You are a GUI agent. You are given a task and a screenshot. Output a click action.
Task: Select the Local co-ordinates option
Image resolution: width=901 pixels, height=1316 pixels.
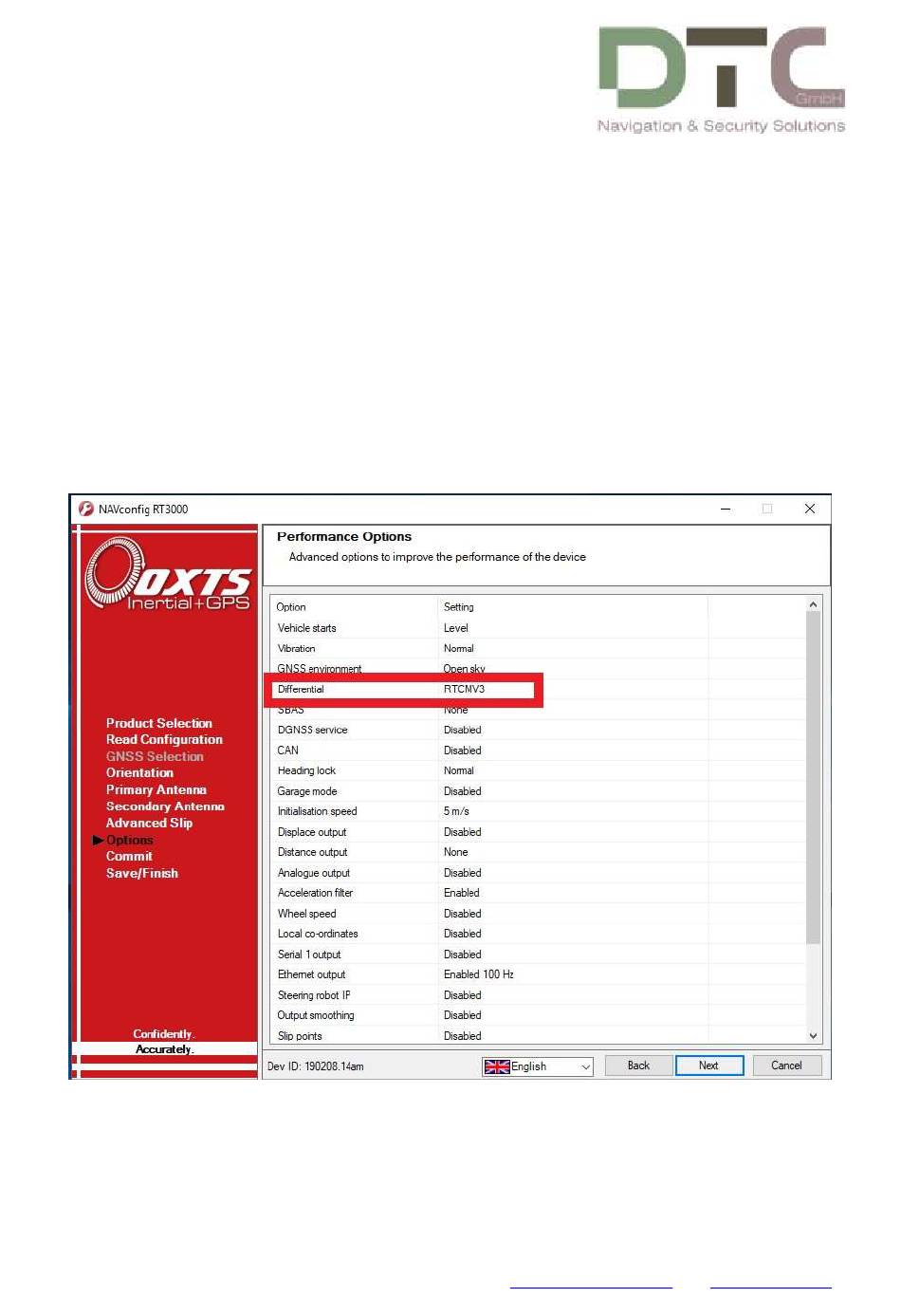click(318, 934)
